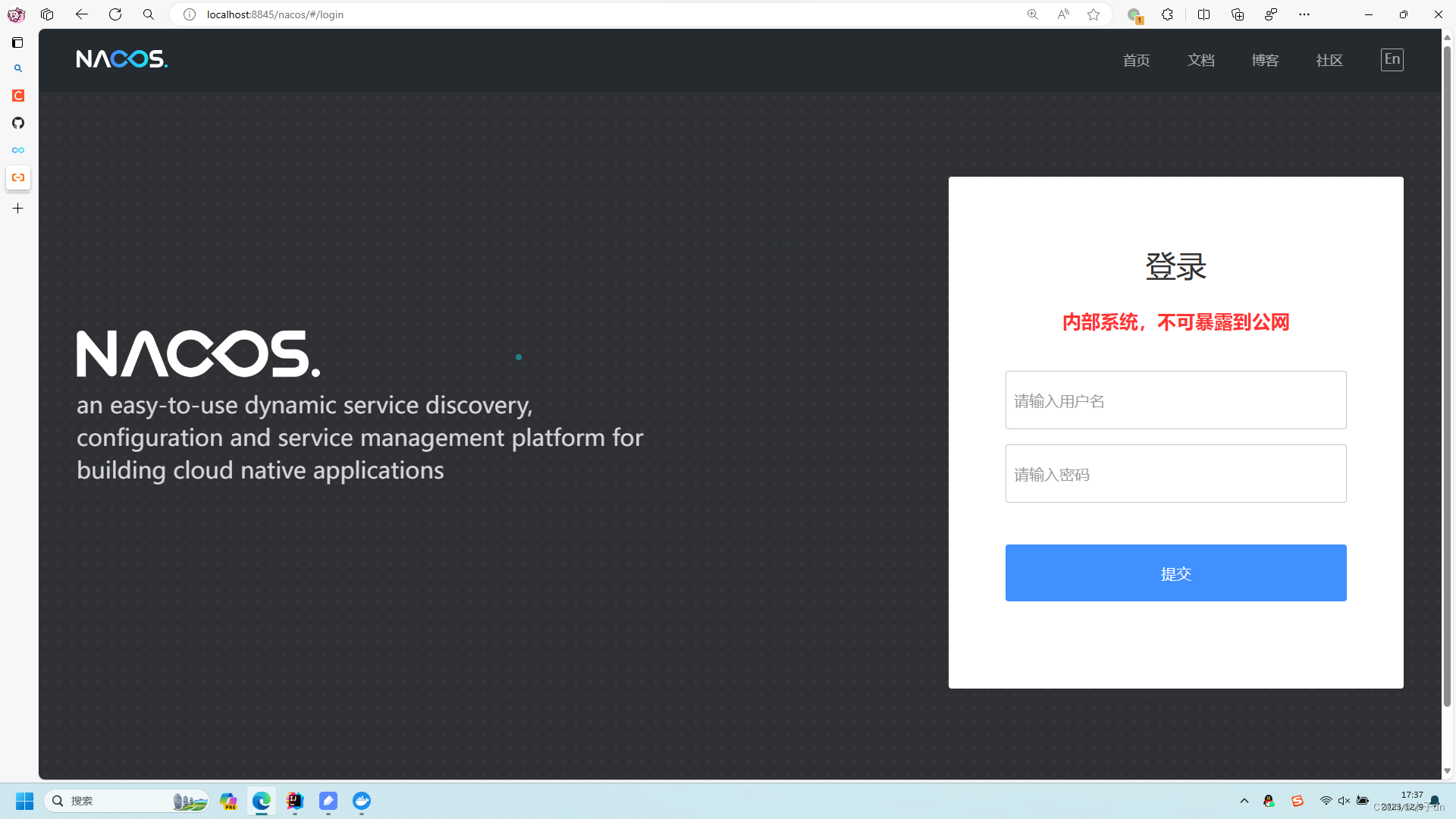Viewport: 1456px width, 819px height.
Task: Focus the 请输入密码 password field
Action: point(1175,474)
